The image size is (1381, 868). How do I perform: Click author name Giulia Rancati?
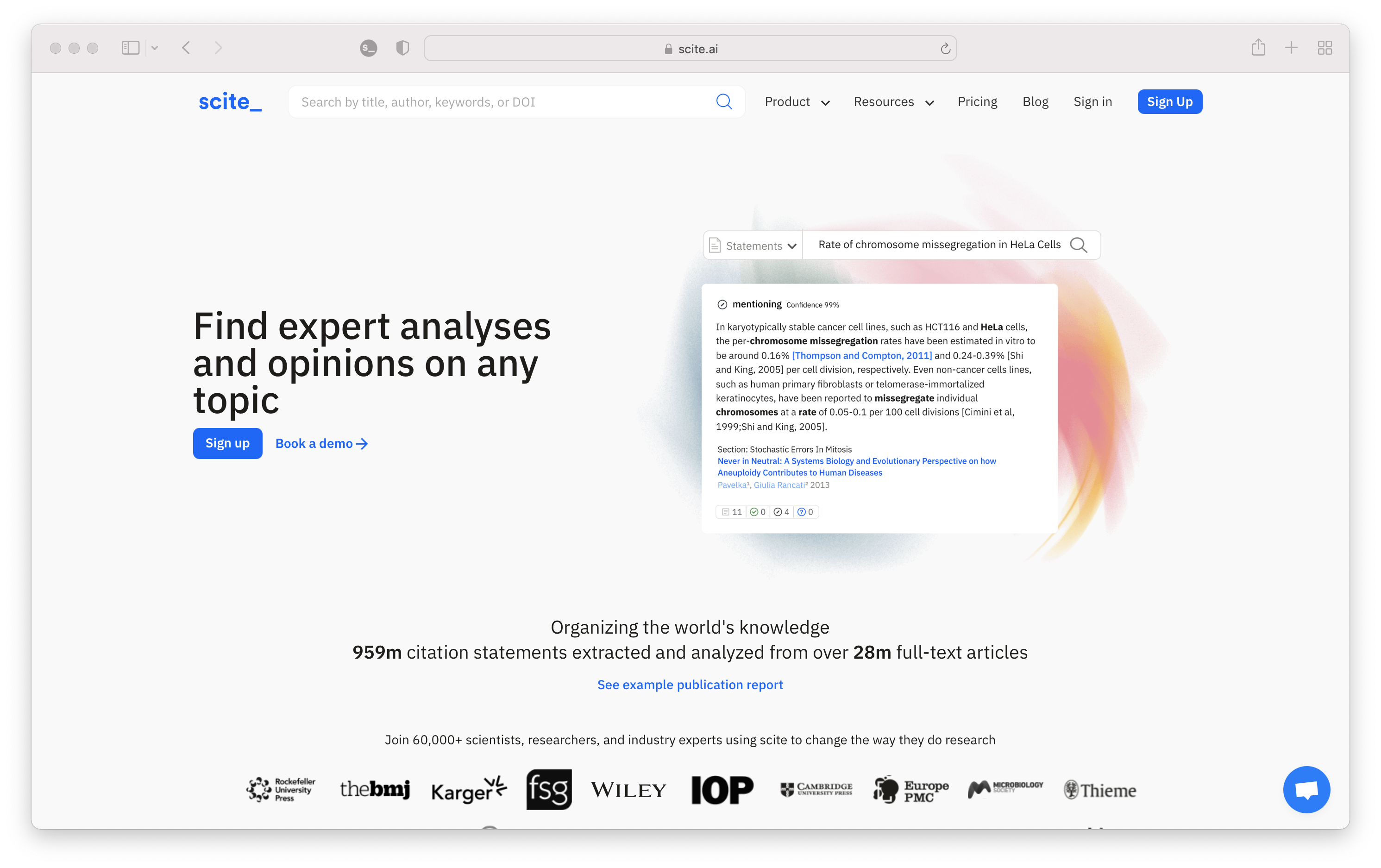pyautogui.click(x=780, y=485)
